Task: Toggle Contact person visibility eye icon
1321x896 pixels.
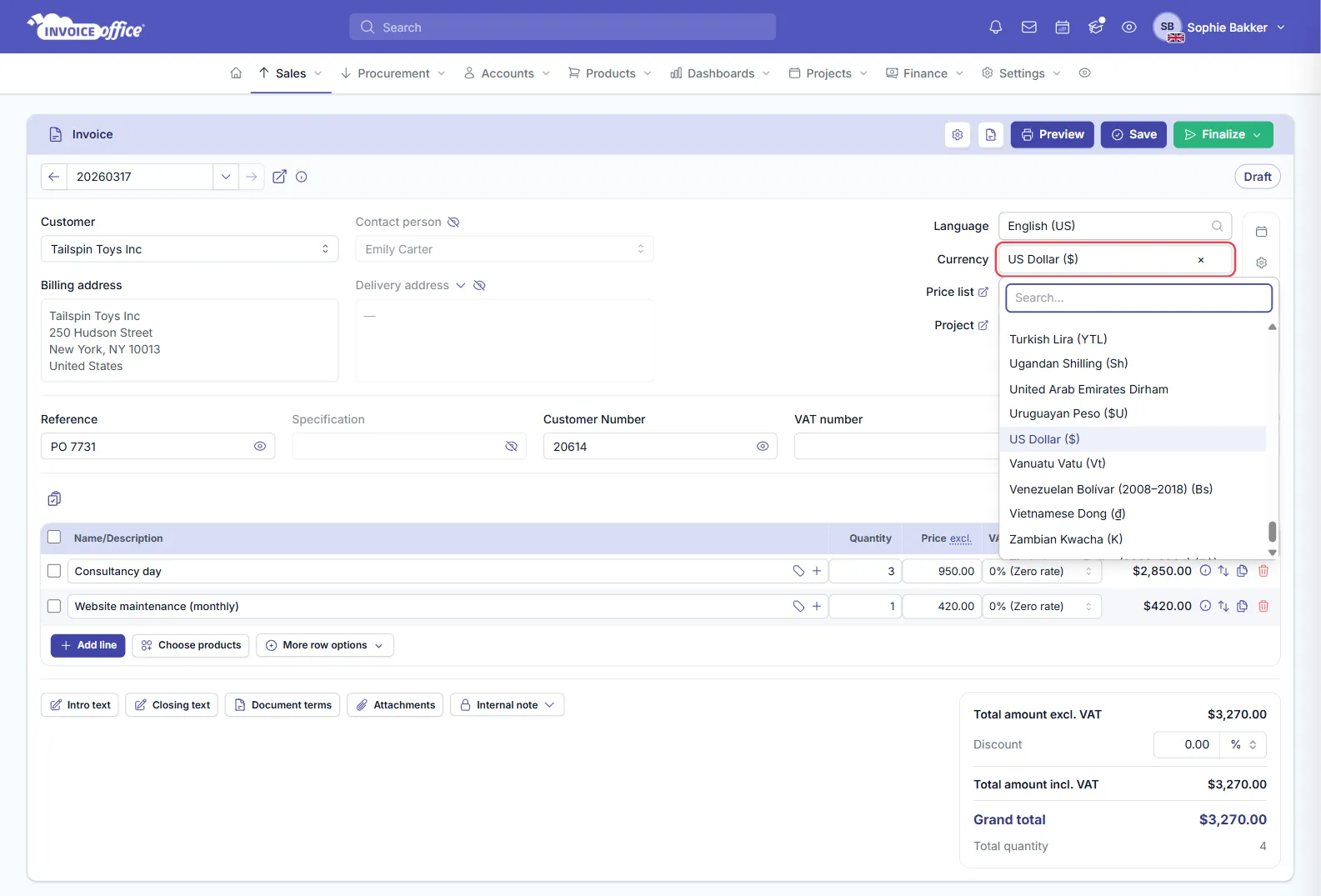Action: coord(453,222)
